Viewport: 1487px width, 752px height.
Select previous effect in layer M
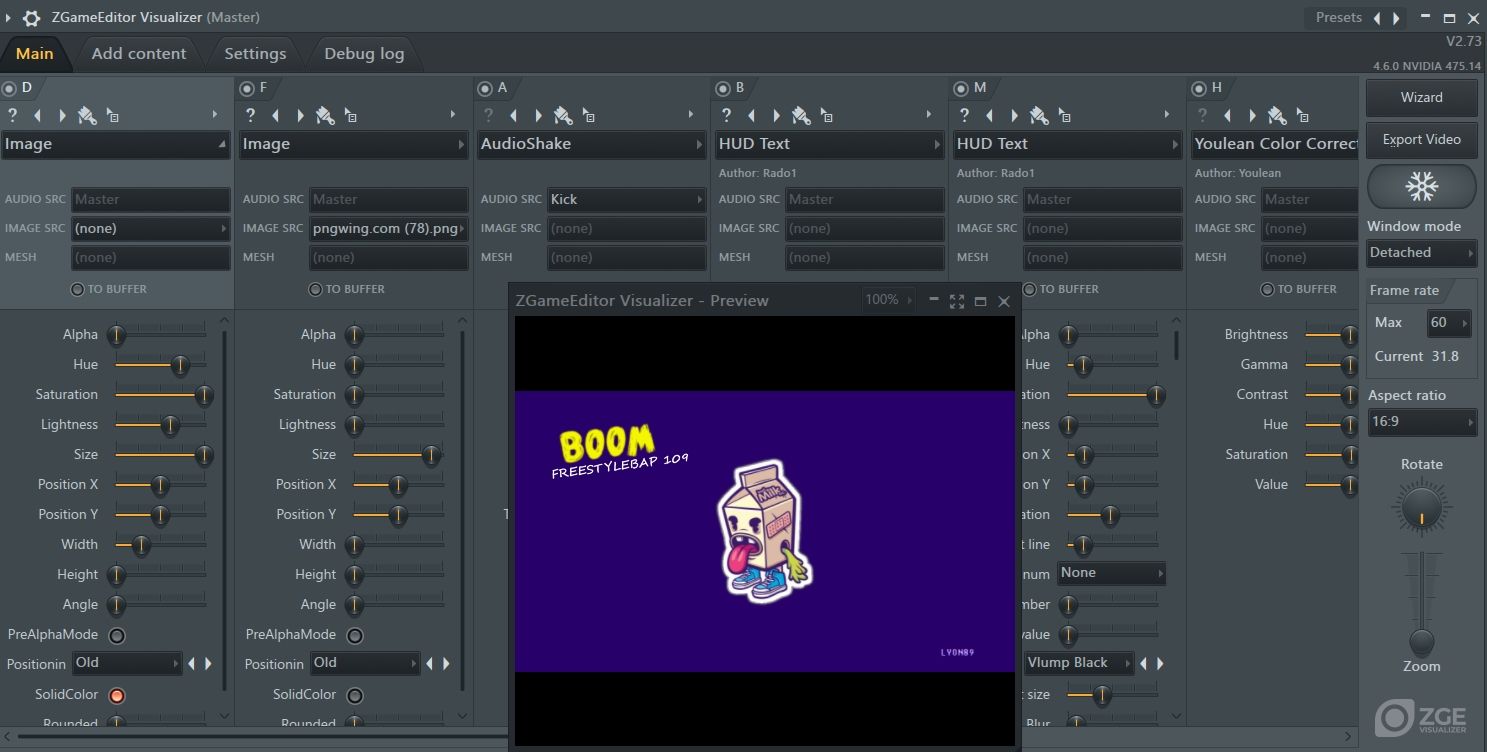(990, 115)
